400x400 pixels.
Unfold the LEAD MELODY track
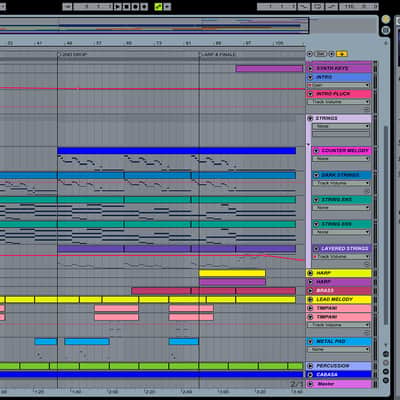310,299
